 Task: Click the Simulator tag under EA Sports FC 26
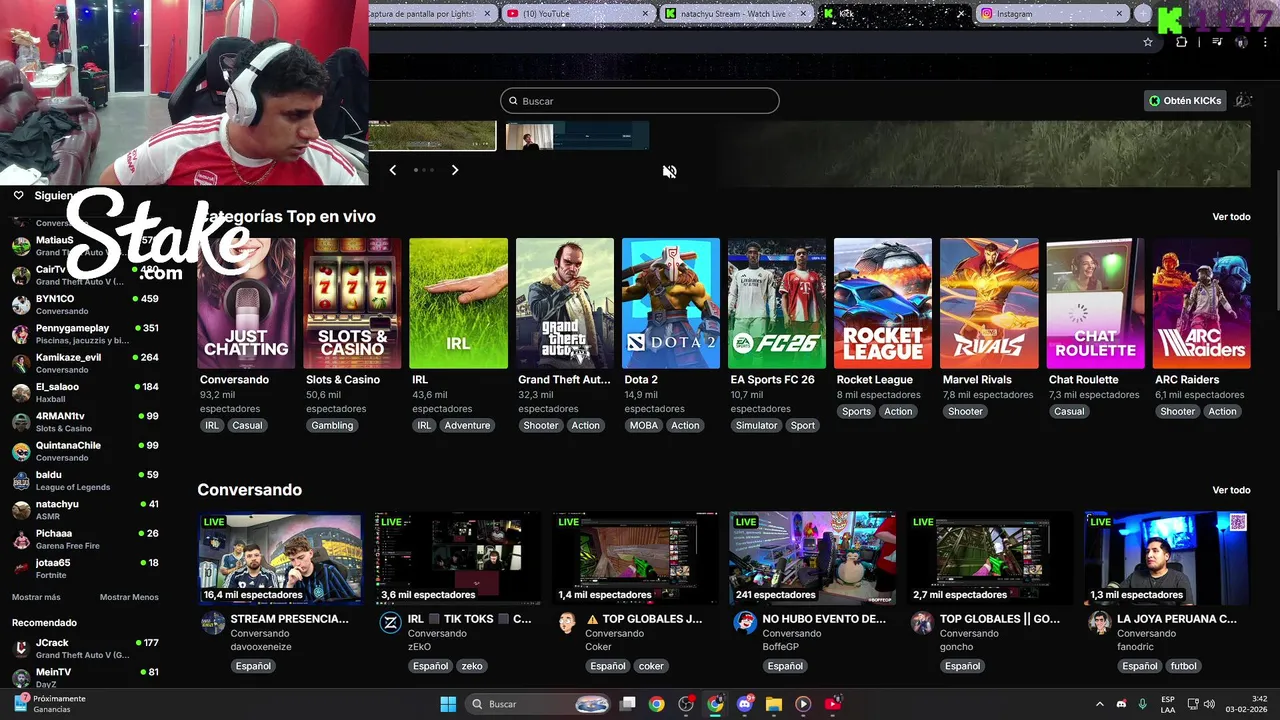756,425
